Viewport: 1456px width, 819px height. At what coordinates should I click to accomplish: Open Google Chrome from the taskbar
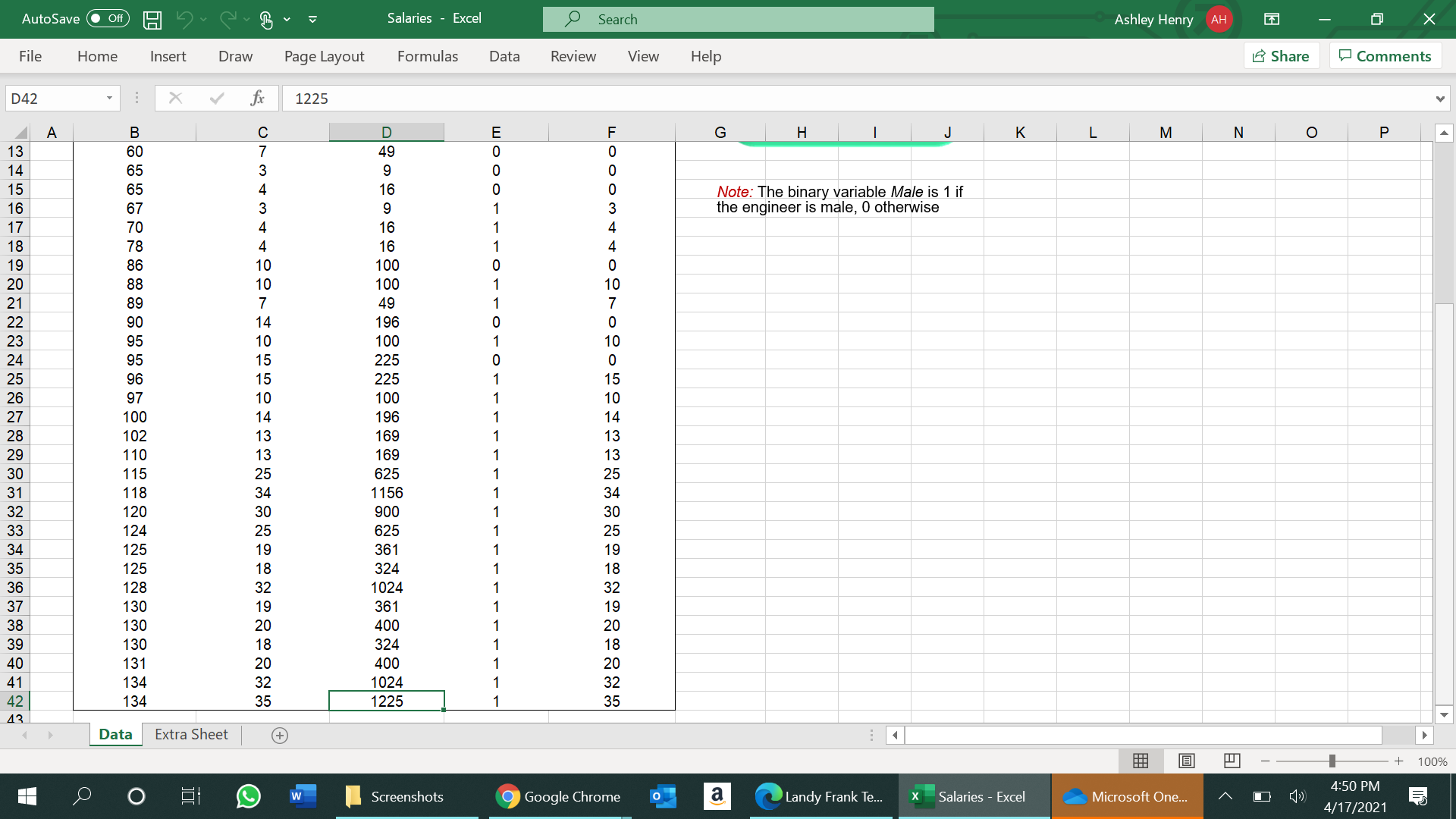558,796
